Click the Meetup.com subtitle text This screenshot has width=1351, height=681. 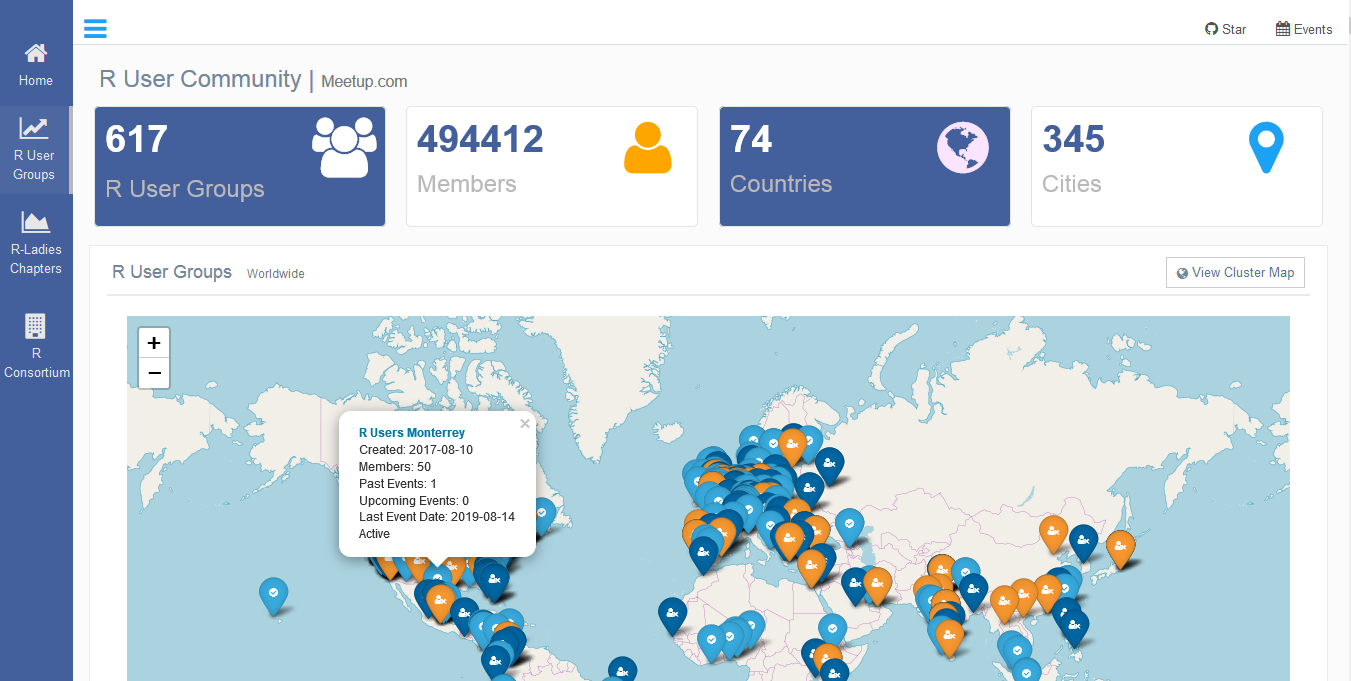(x=364, y=82)
